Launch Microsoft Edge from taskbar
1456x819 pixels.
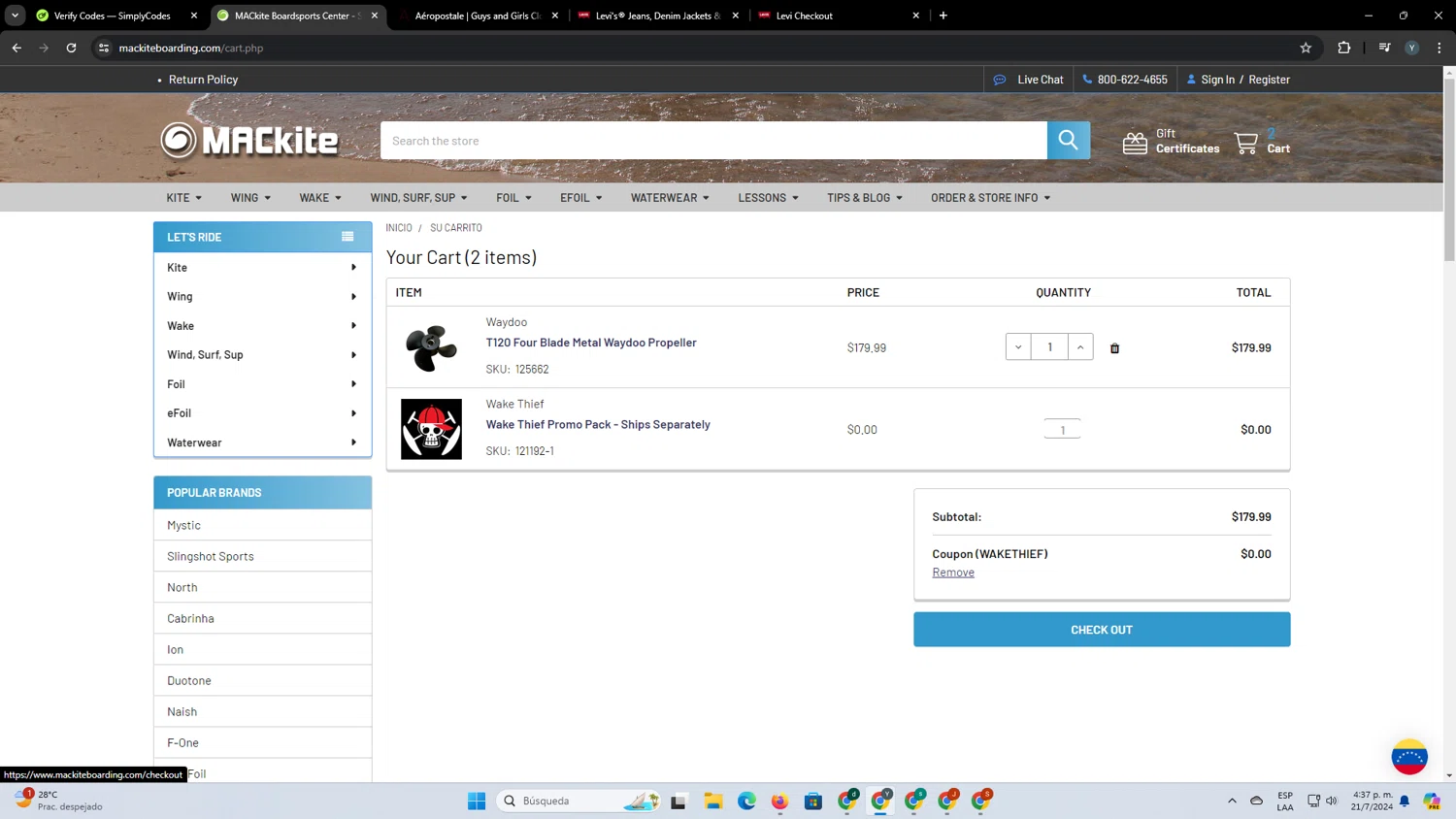[746, 801]
